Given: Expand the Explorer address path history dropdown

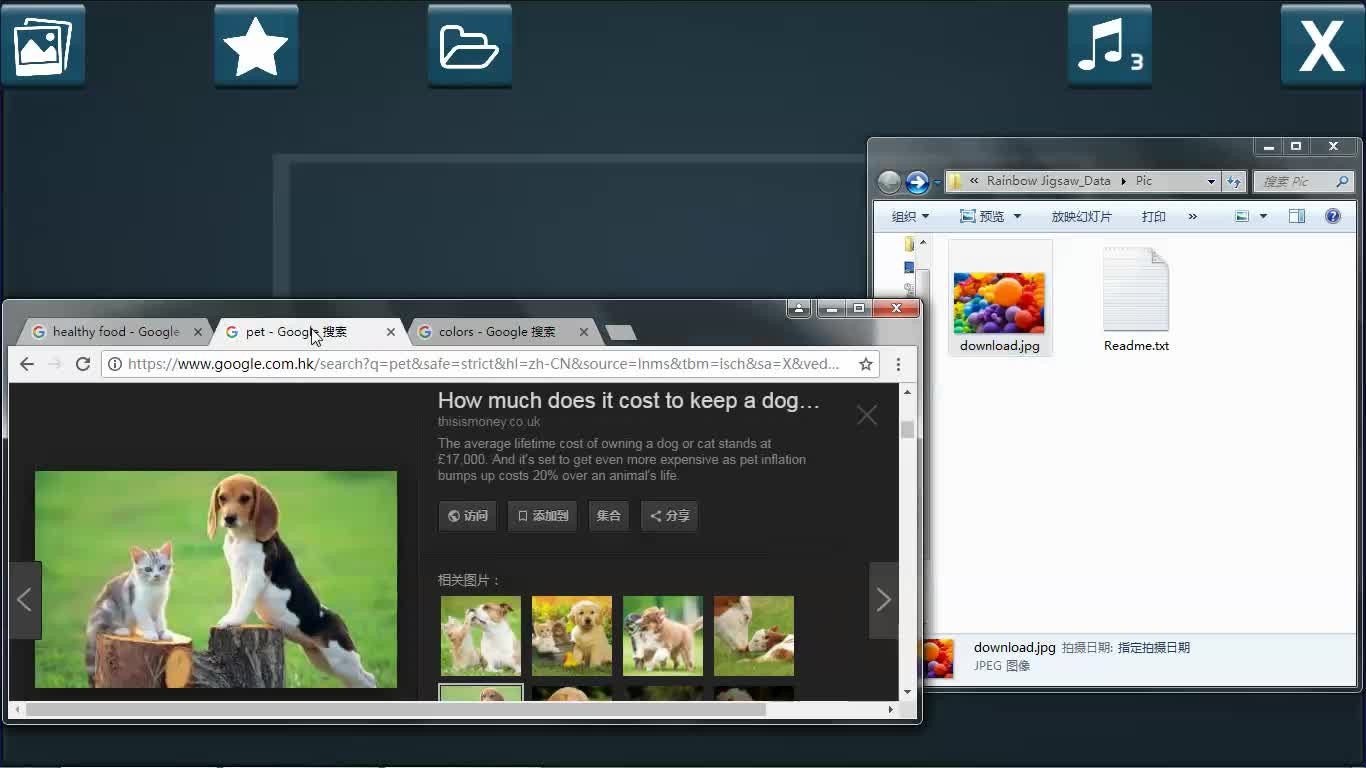Looking at the screenshot, I should tap(1211, 182).
